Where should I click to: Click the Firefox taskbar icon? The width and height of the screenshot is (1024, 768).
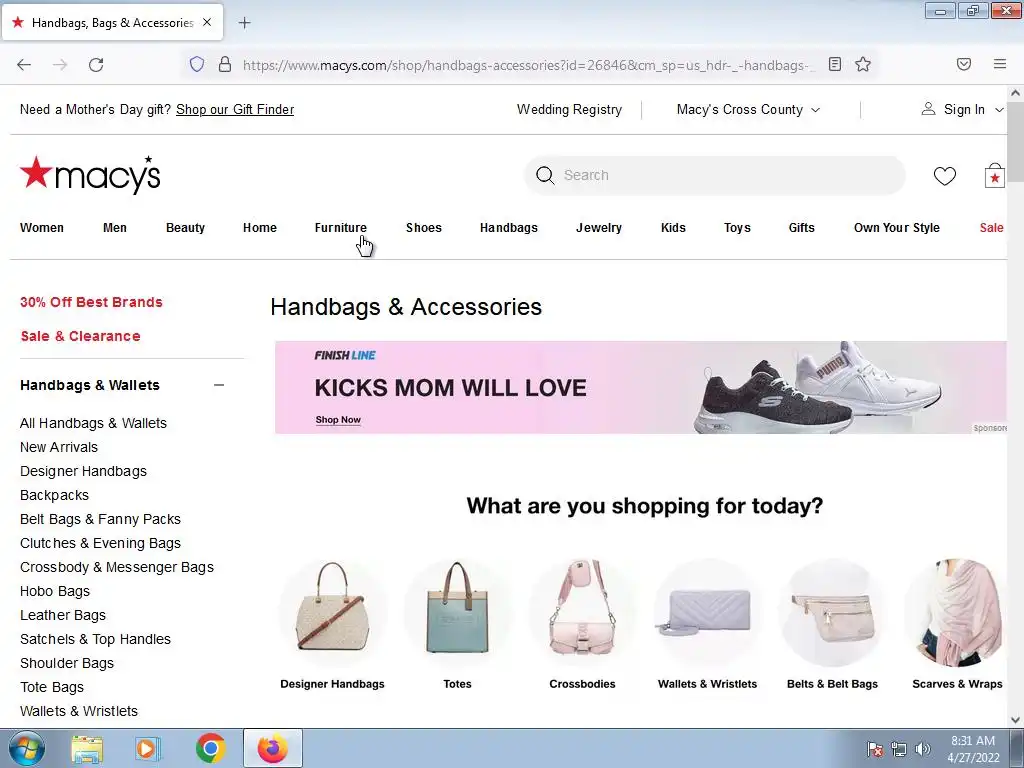(272, 748)
